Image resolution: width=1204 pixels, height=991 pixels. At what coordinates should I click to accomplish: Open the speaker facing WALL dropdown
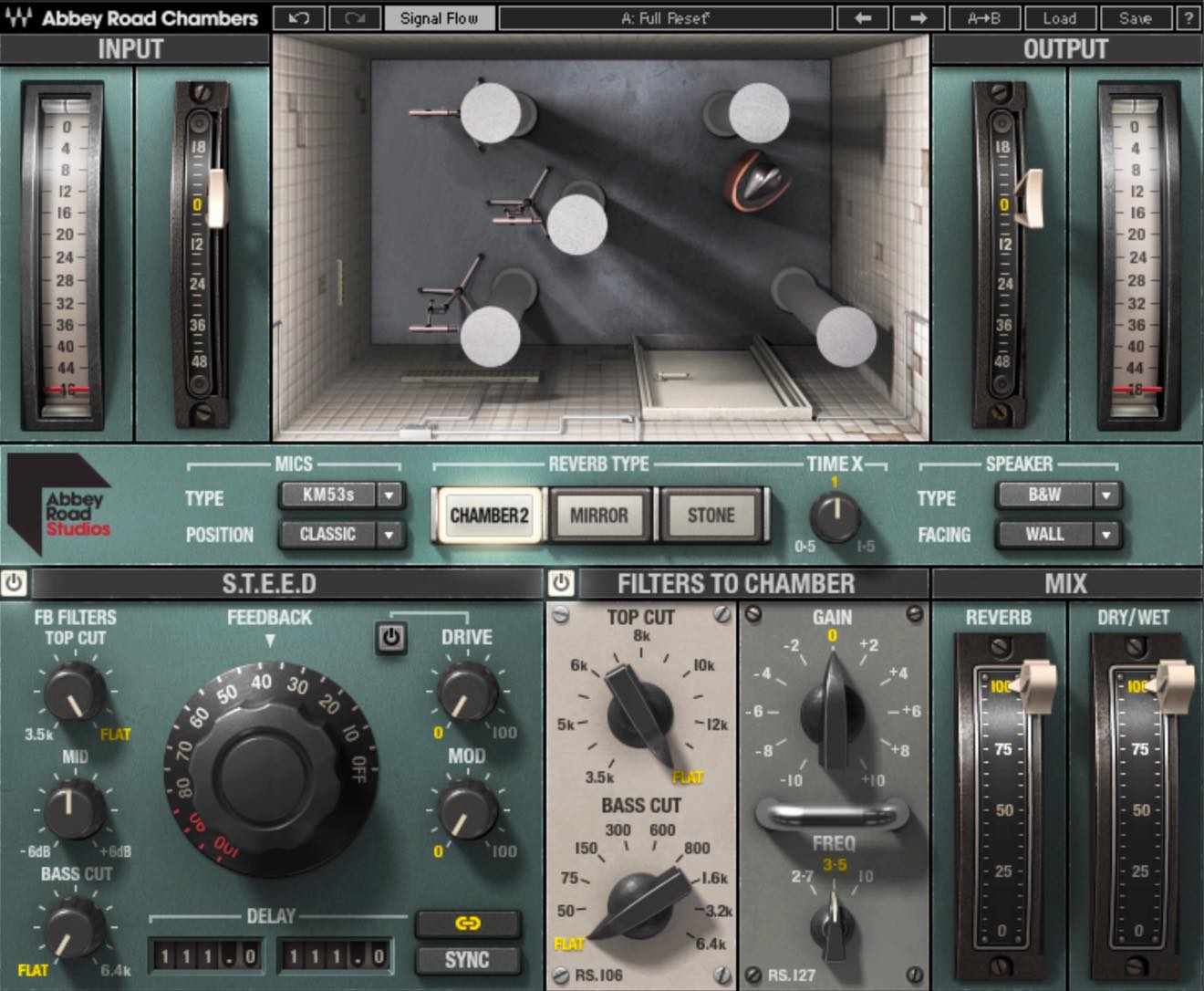(x=1058, y=534)
